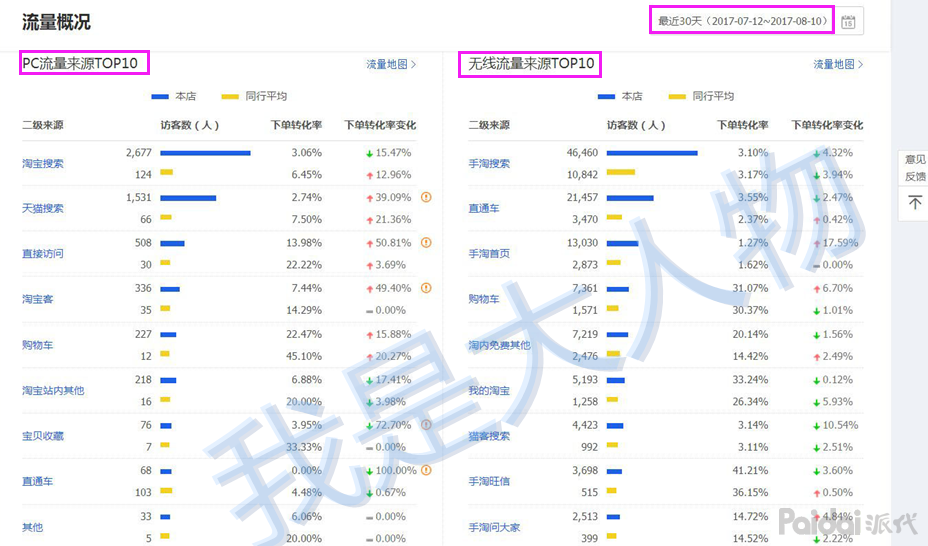Open wireless source 淘内免费其他
The height and width of the screenshot is (546, 928).
point(500,344)
